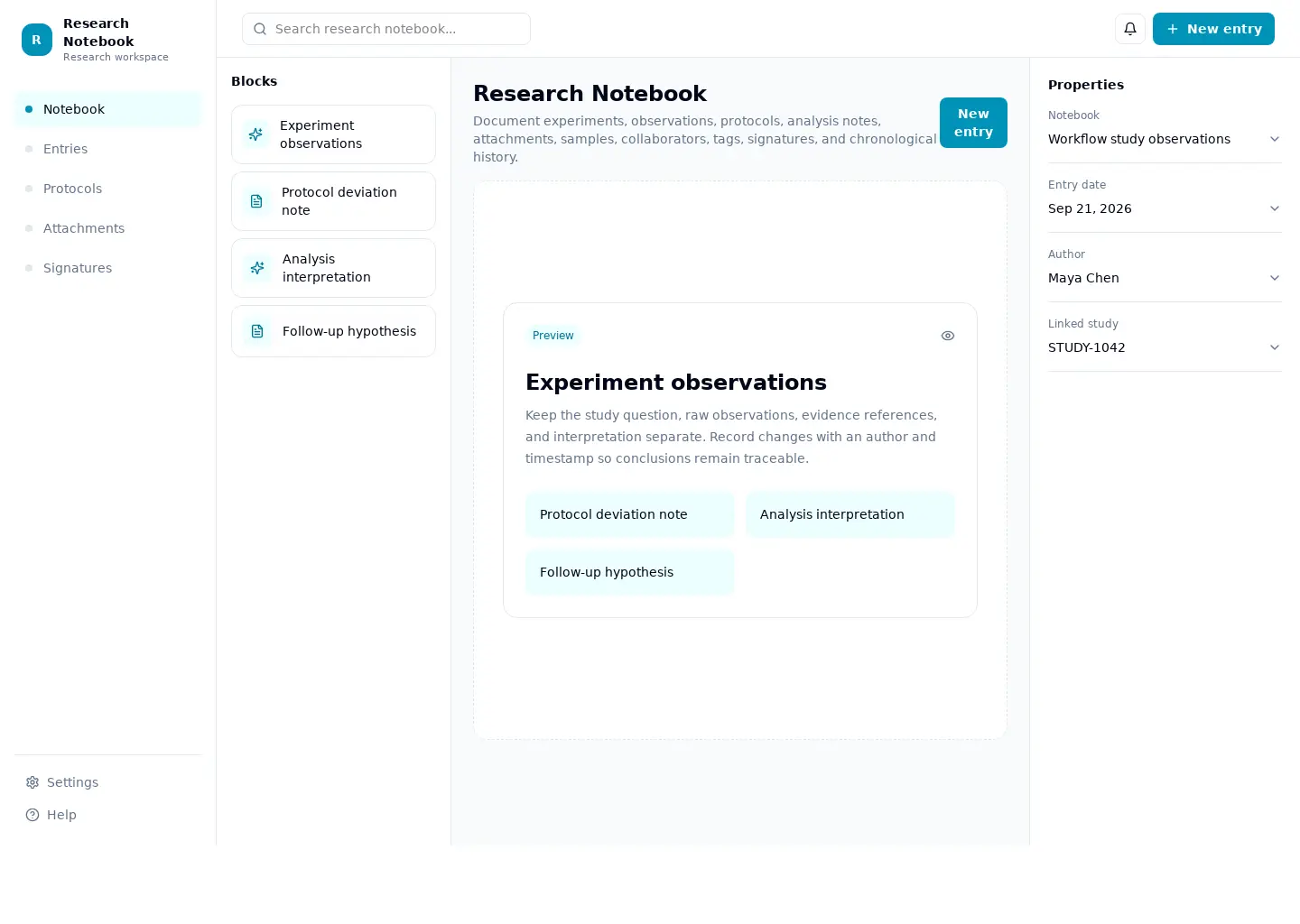Click the Research Notebook page title
This screenshot has width=1300, height=924.
point(590,94)
